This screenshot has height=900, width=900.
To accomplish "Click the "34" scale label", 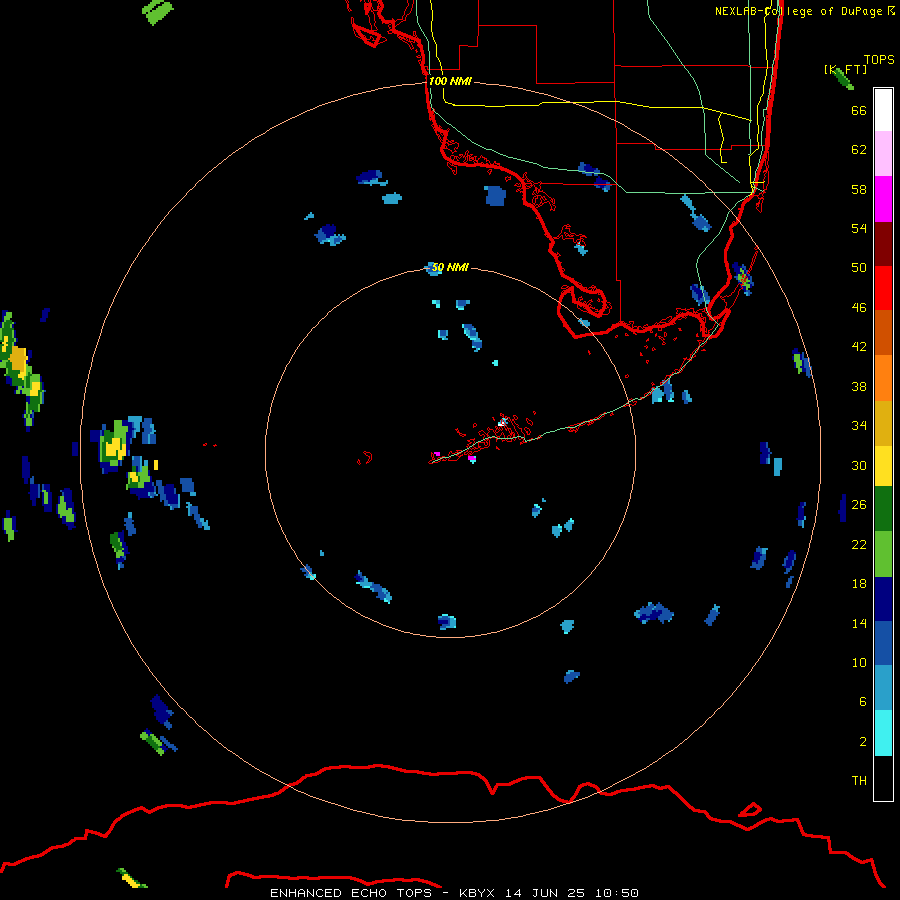I will click(x=859, y=426).
